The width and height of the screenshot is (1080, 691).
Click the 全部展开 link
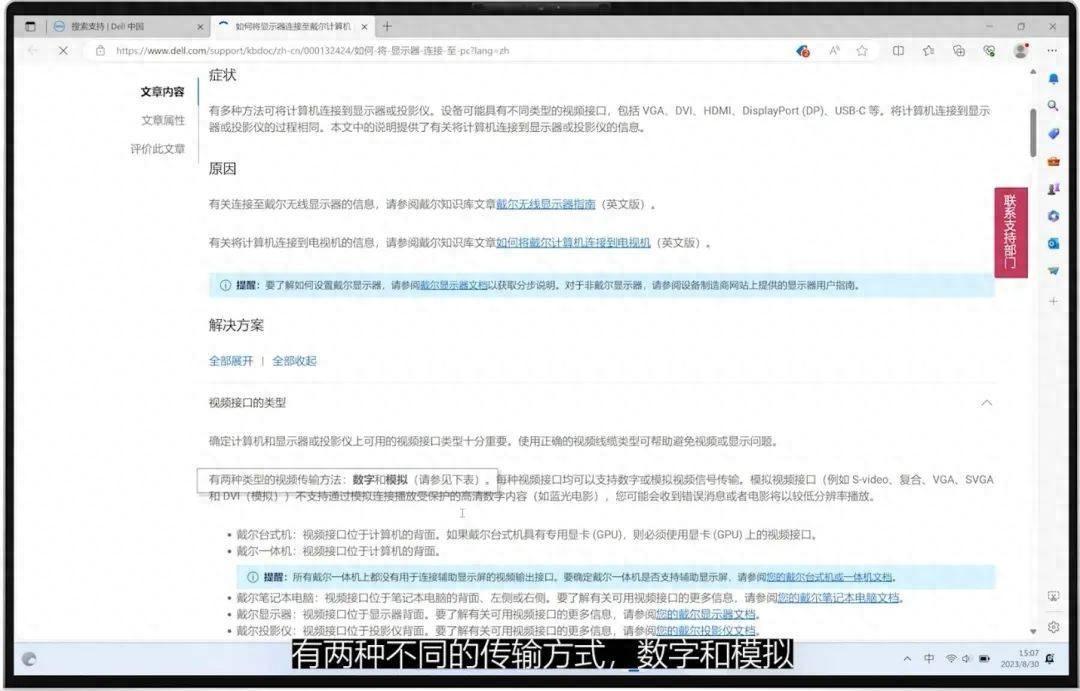coord(231,361)
